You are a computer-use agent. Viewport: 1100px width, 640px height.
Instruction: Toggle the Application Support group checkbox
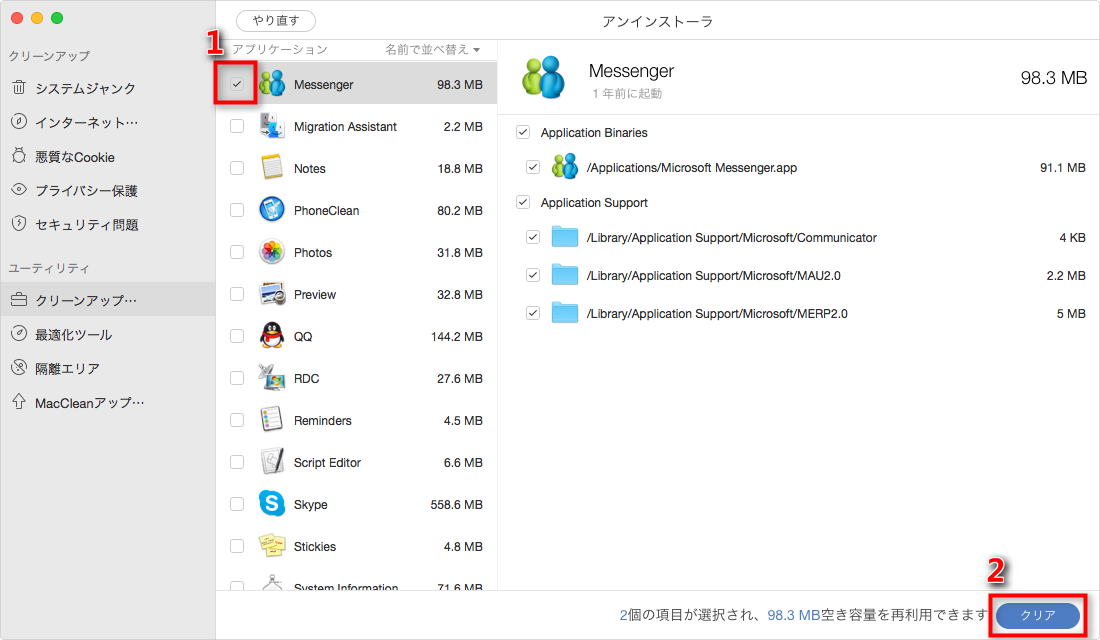(523, 202)
